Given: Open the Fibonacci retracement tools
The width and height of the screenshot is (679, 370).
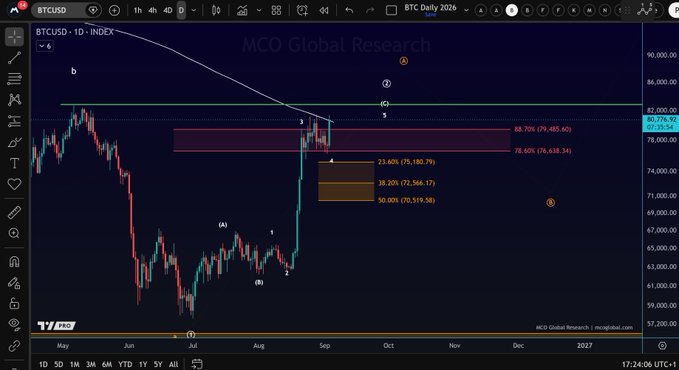Looking at the screenshot, I should tap(14, 79).
